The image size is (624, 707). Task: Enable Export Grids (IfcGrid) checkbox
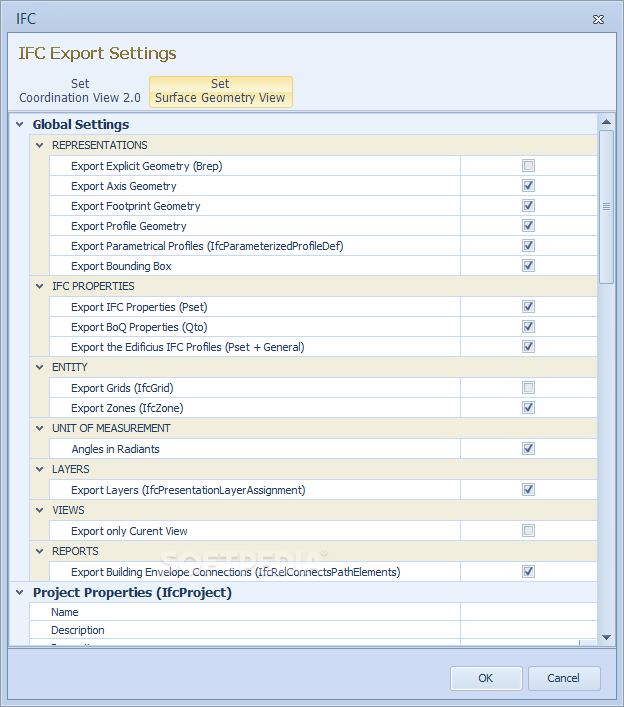528,388
